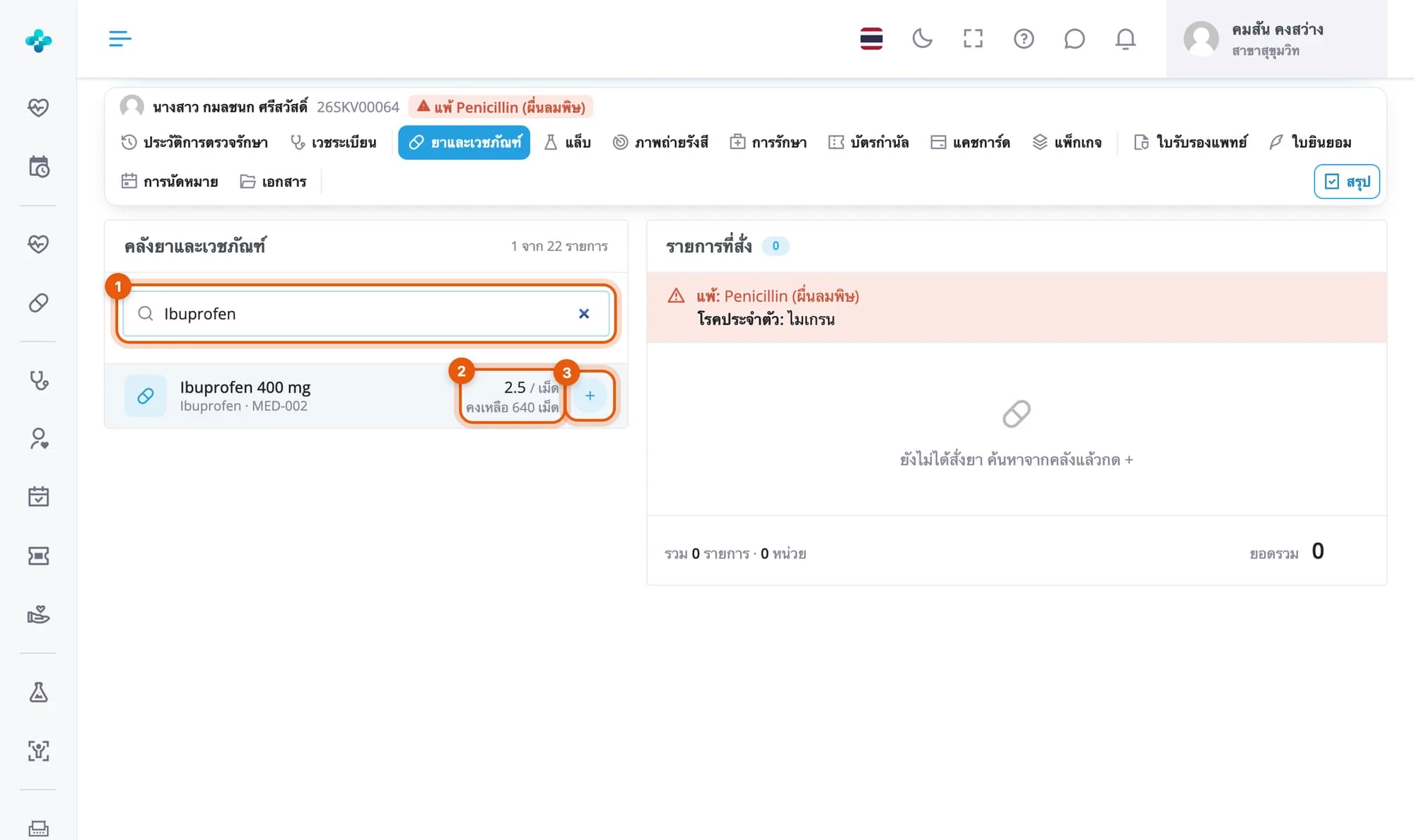This screenshot has height=840, width=1414.
Task: Open the เวชระเบียน tab
Action: (x=333, y=142)
